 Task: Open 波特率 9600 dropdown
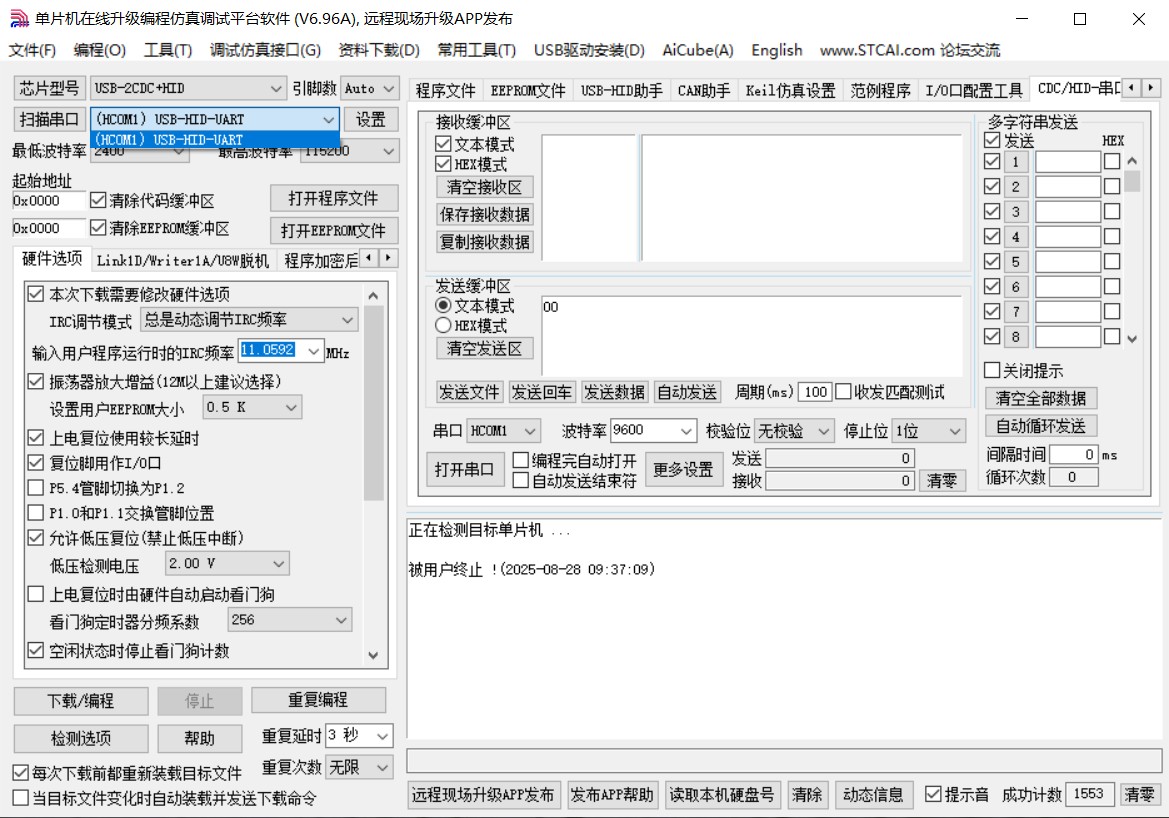[654, 430]
